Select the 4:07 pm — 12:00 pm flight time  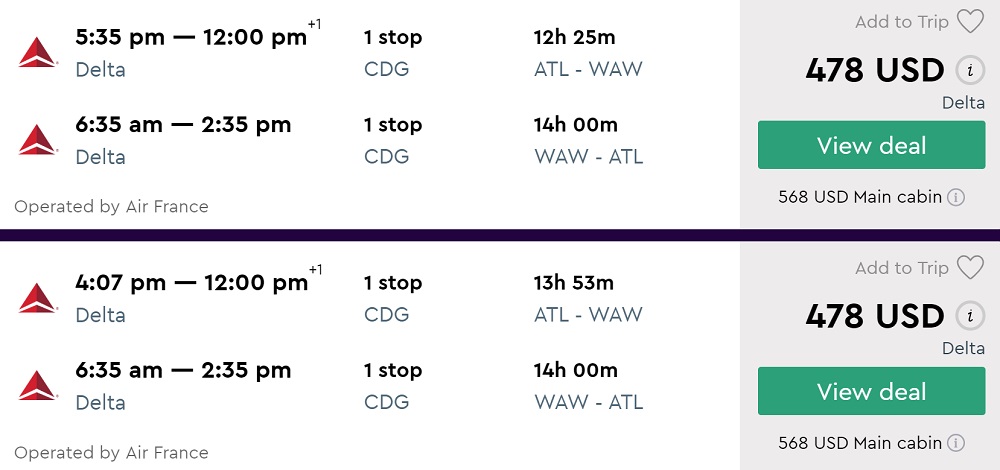tap(191, 284)
